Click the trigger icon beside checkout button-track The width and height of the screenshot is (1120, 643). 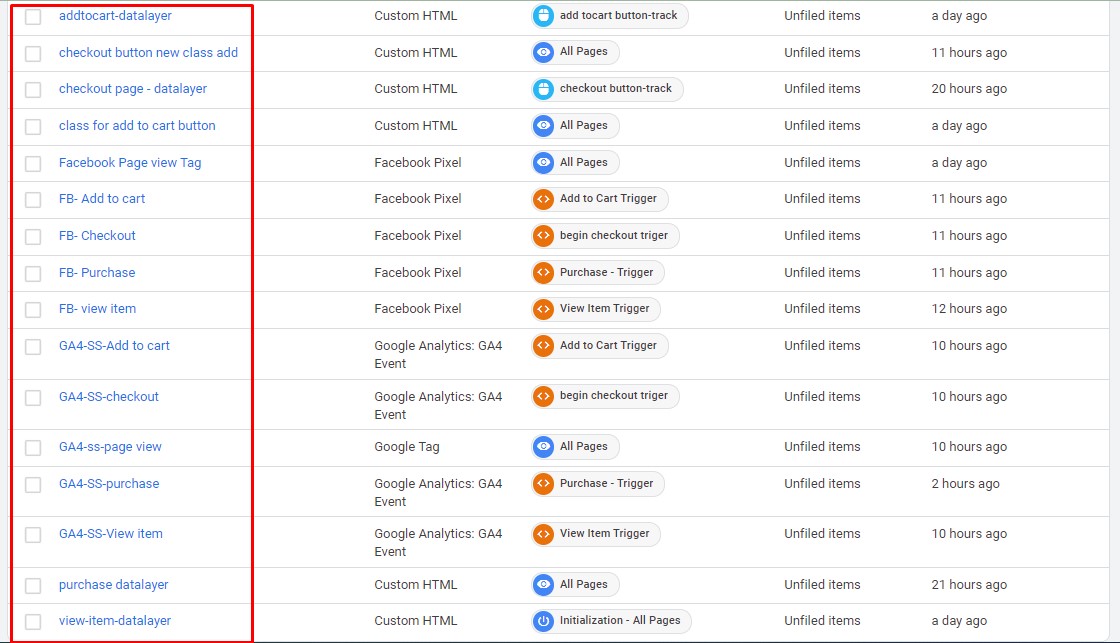pyautogui.click(x=544, y=89)
